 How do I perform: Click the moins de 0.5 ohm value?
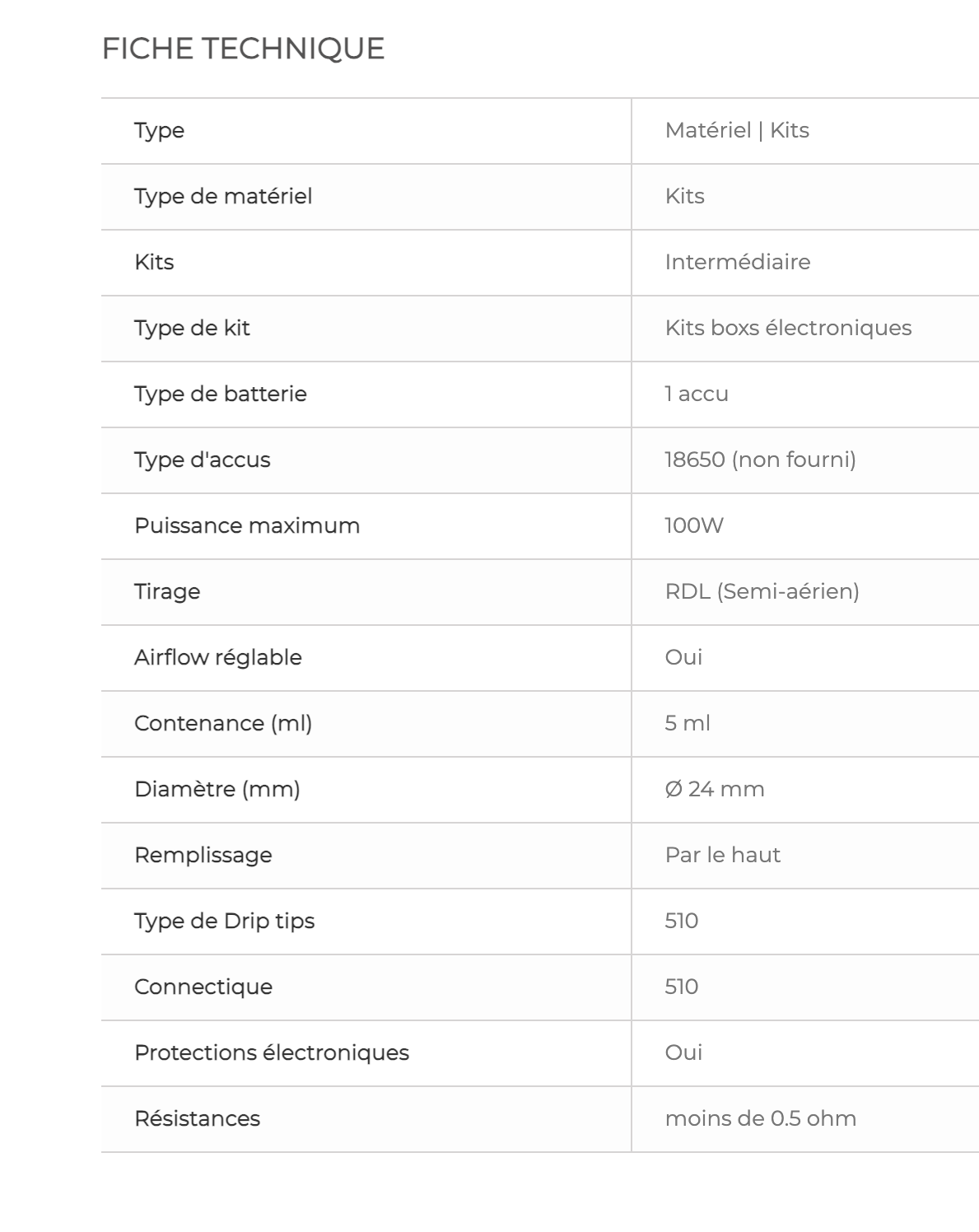coord(761,1118)
